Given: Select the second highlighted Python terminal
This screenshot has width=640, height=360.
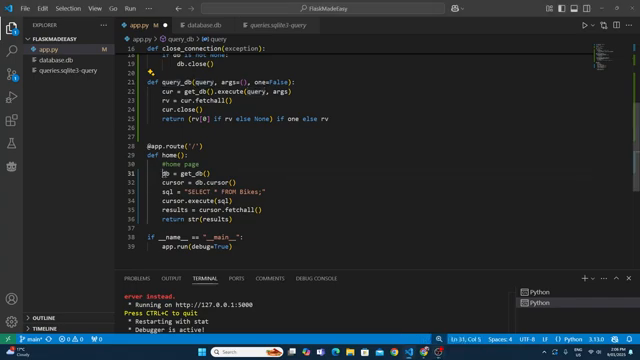Looking at the screenshot, I should pyautogui.click(x=578, y=303).
